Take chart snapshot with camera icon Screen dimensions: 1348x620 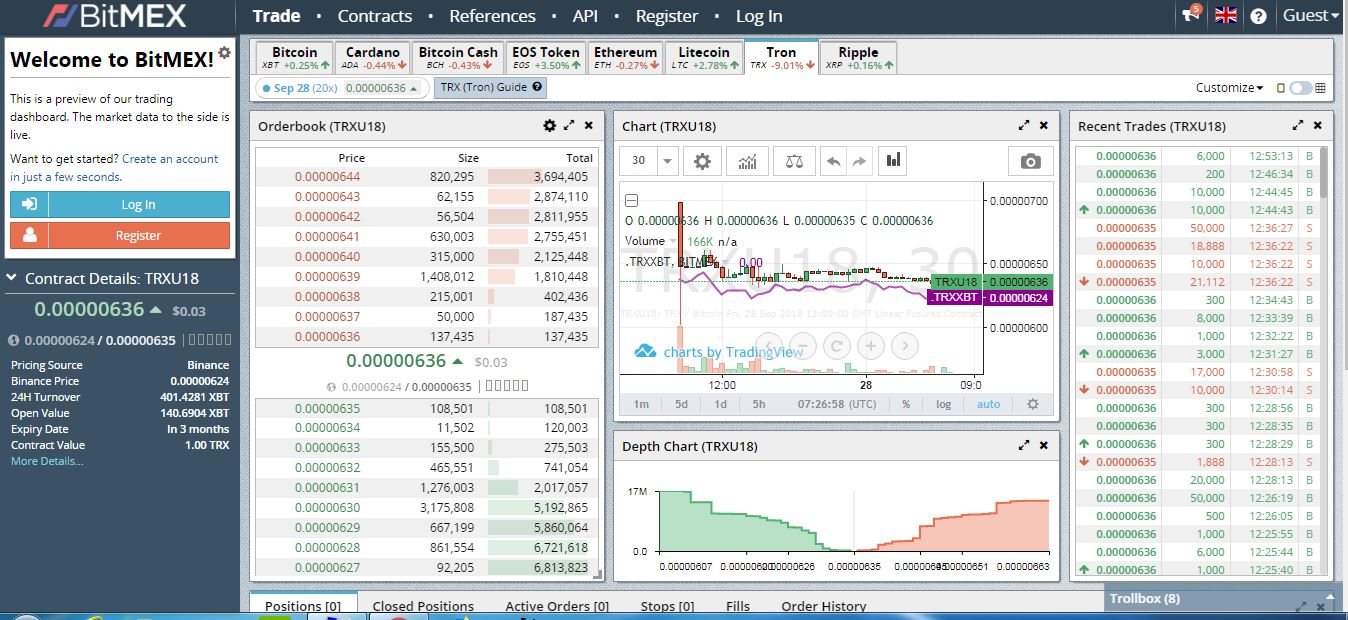click(x=1030, y=161)
